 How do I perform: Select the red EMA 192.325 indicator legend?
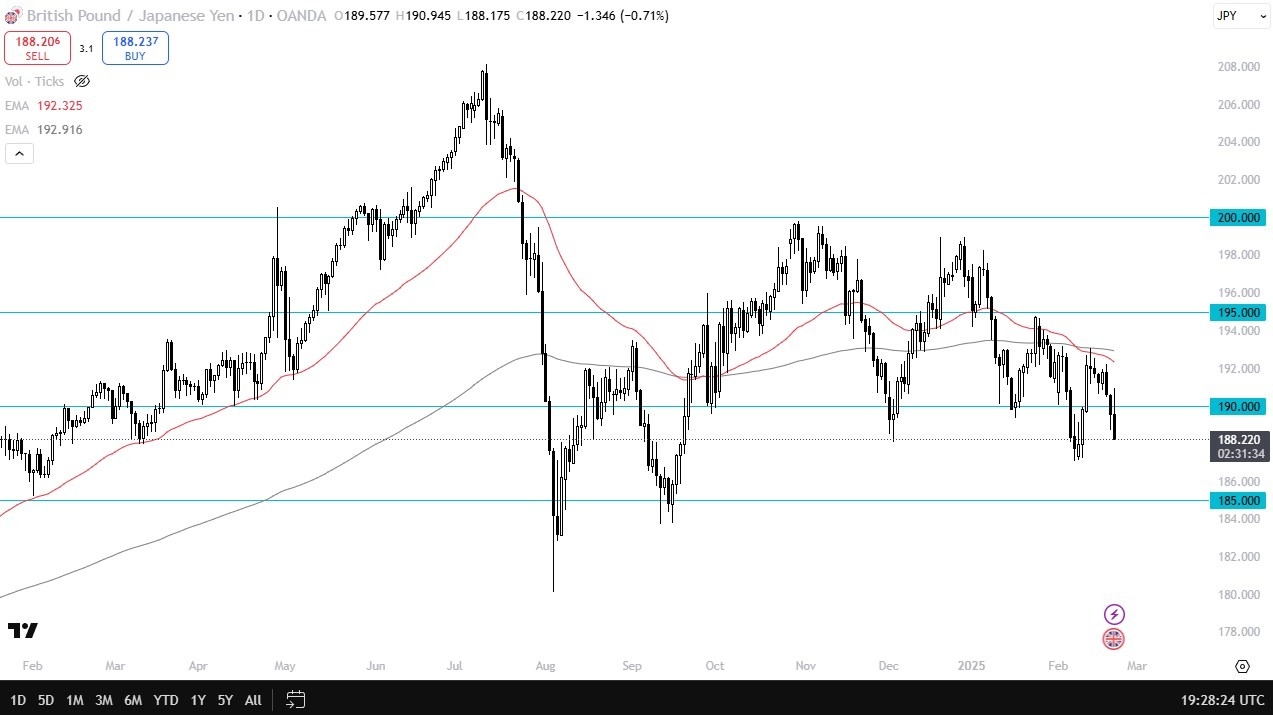coord(44,105)
